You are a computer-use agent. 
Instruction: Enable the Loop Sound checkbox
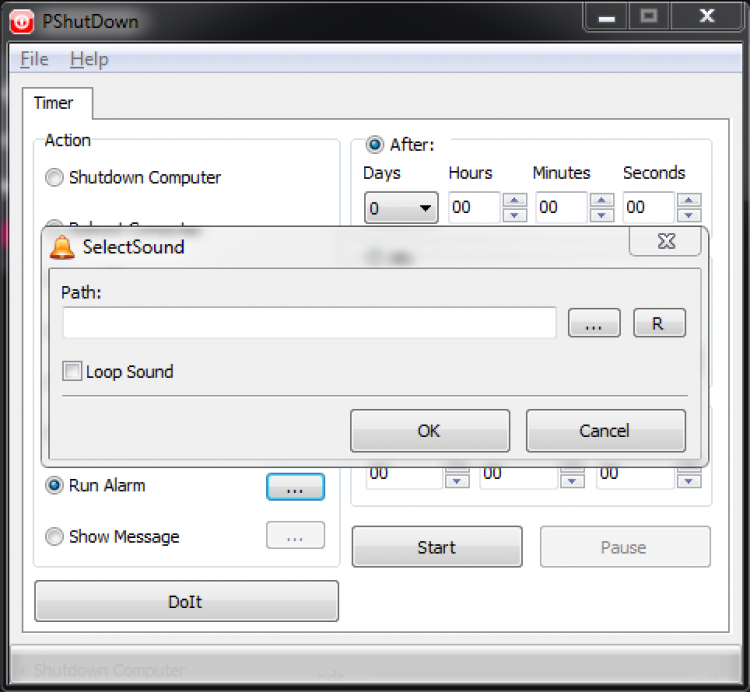click(72, 371)
